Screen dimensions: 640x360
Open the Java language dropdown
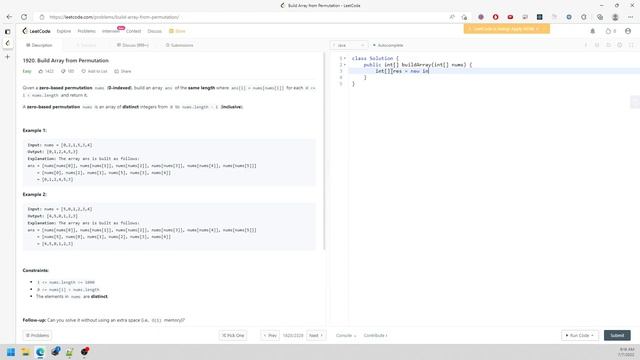tap(349, 45)
